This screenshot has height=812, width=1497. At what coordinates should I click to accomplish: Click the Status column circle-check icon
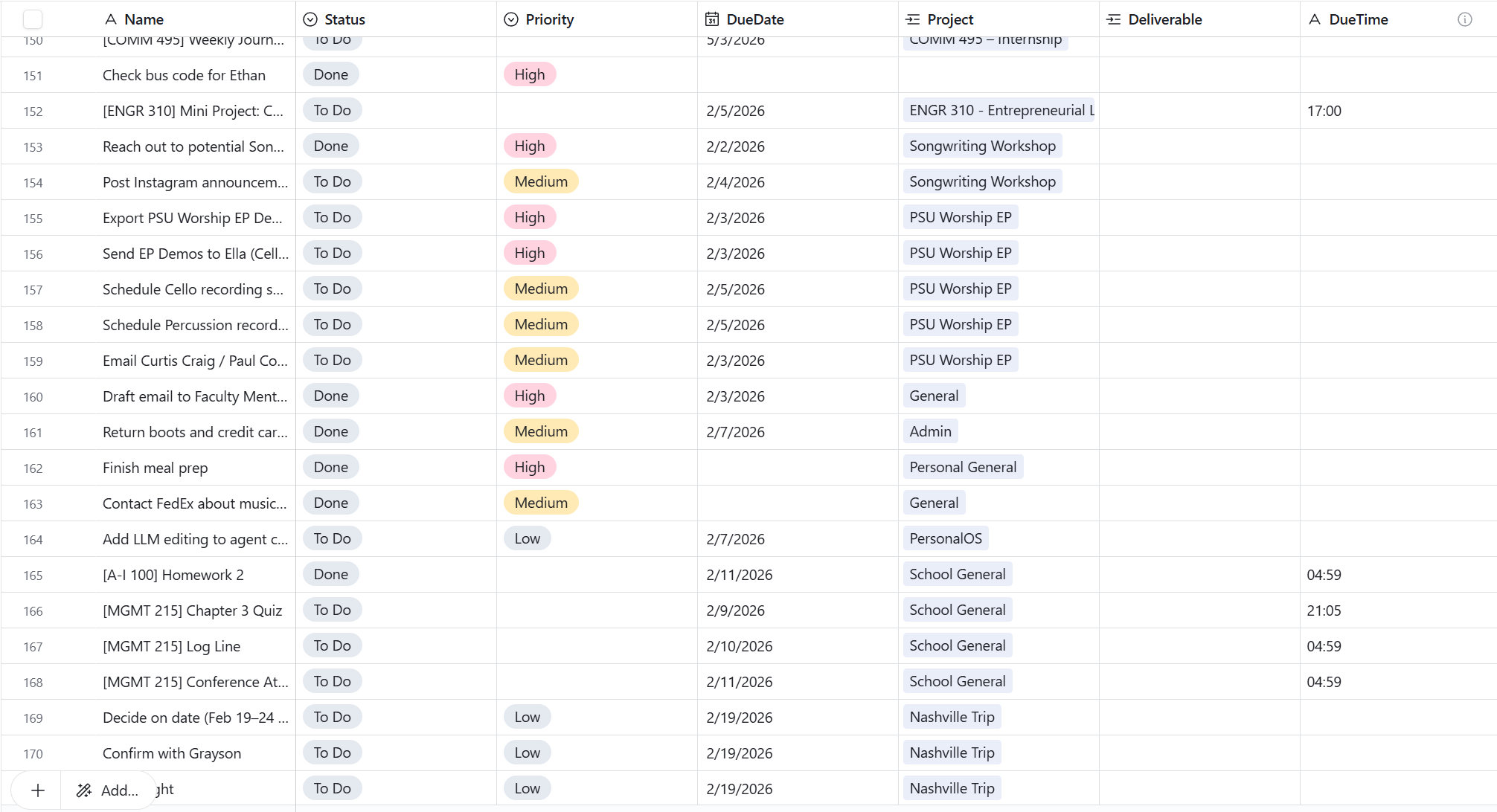pyautogui.click(x=310, y=19)
